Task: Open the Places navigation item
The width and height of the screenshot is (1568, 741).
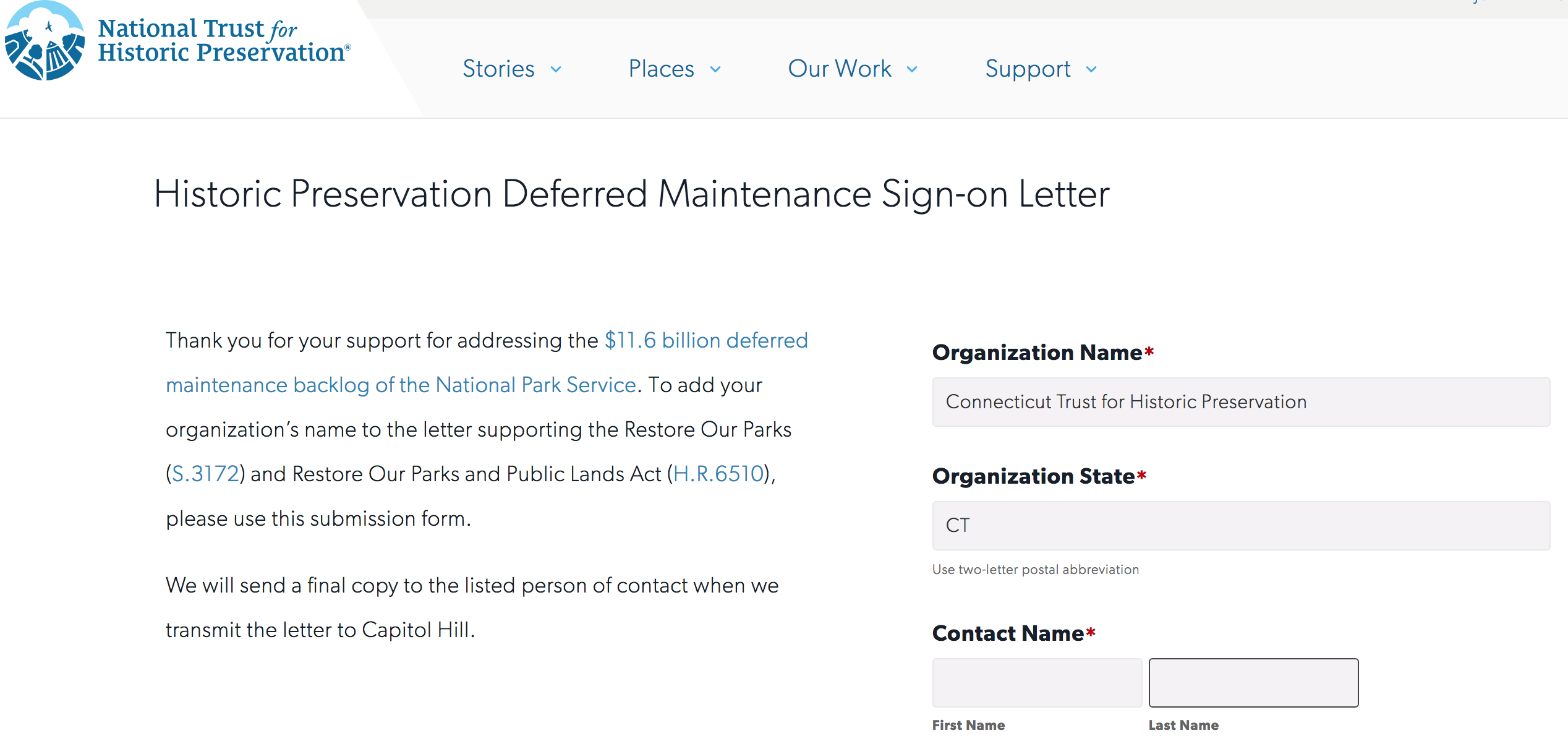Action: (x=661, y=69)
